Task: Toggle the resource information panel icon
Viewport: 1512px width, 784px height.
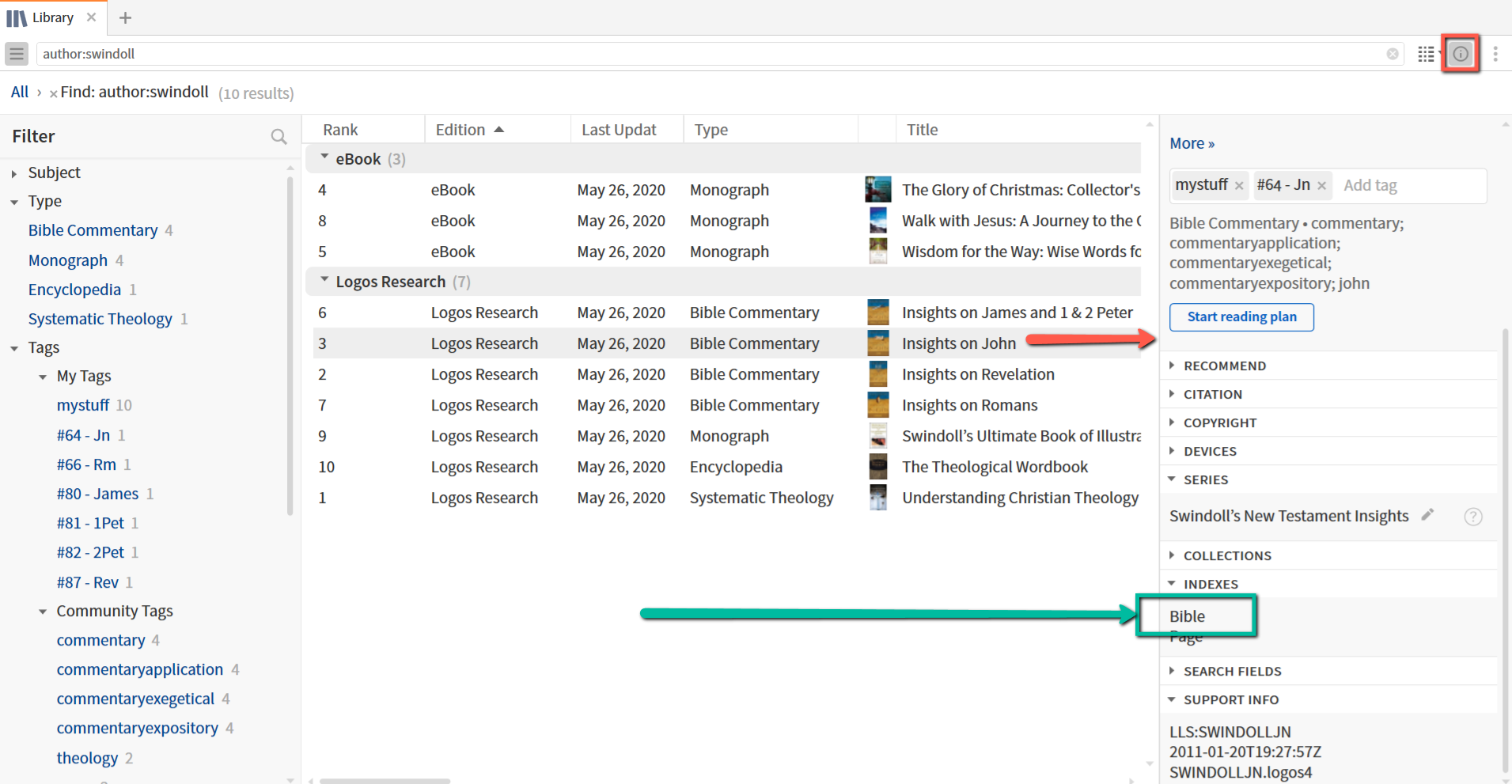Action: (1461, 54)
